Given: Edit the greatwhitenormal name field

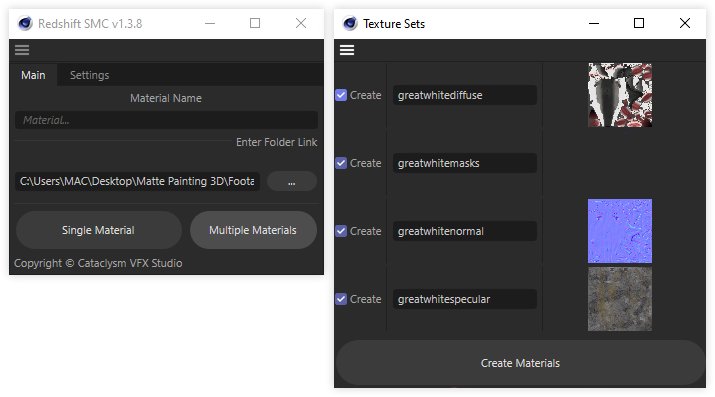Looking at the screenshot, I should tap(465, 231).
